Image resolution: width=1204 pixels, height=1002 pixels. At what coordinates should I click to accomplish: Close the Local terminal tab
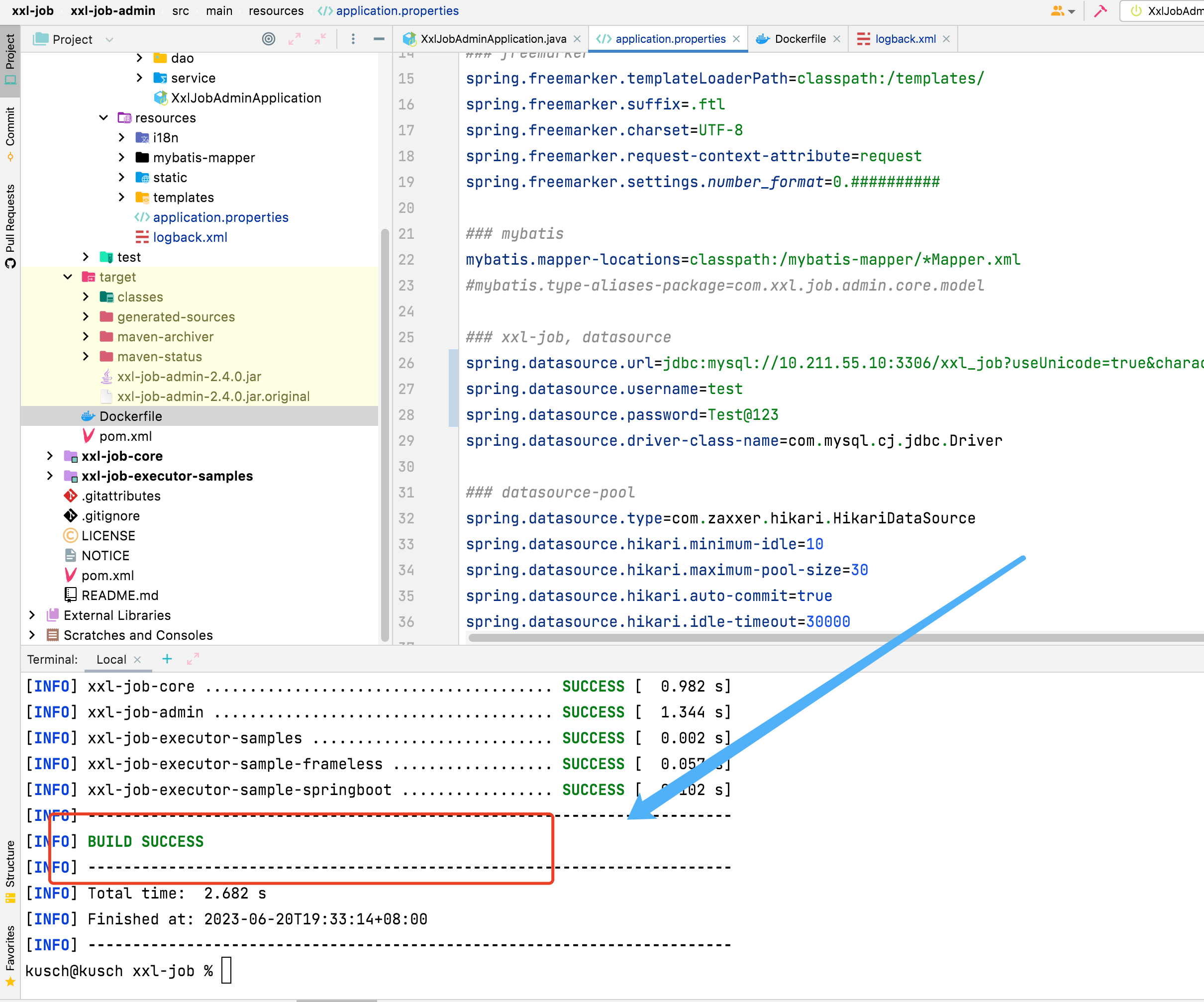137,659
